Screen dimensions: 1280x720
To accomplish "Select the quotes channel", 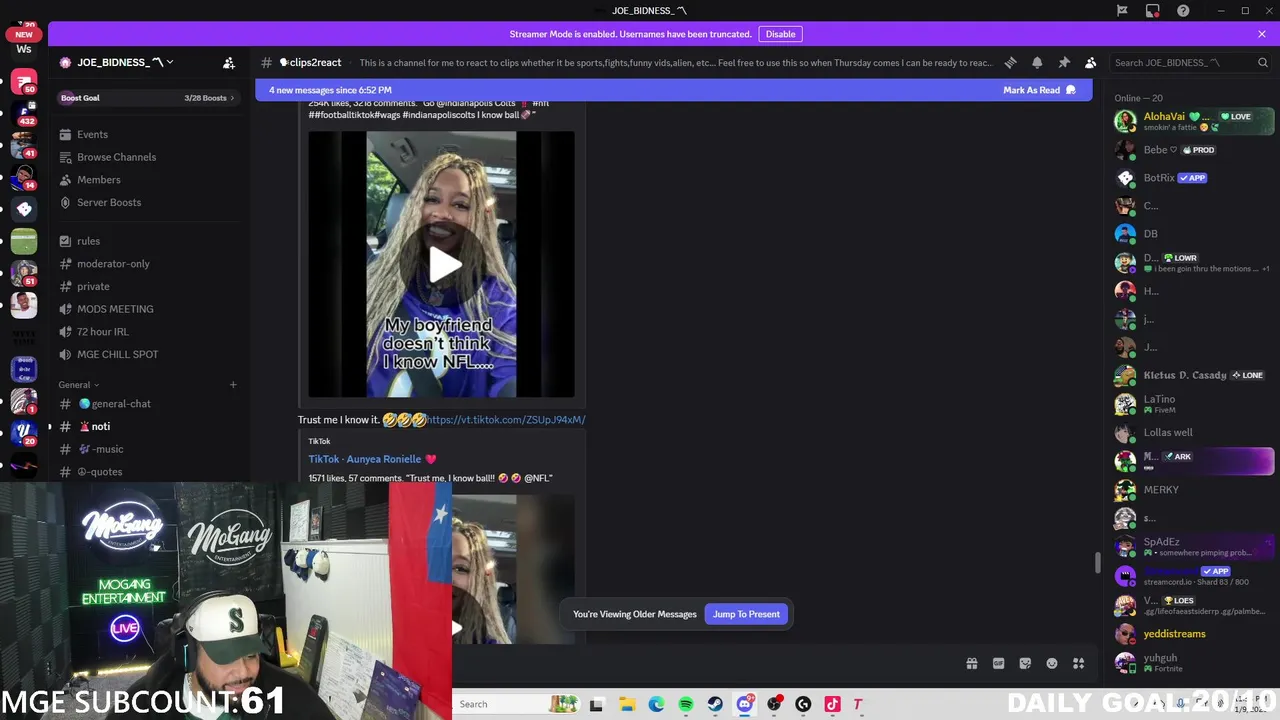I will click(147, 472).
